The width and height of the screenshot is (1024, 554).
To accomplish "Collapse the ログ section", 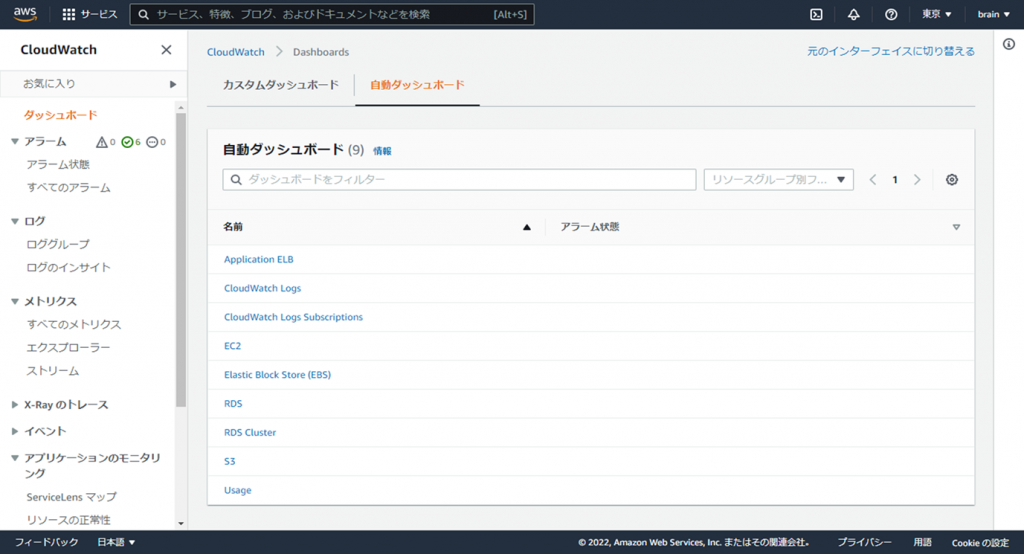I will [14, 221].
